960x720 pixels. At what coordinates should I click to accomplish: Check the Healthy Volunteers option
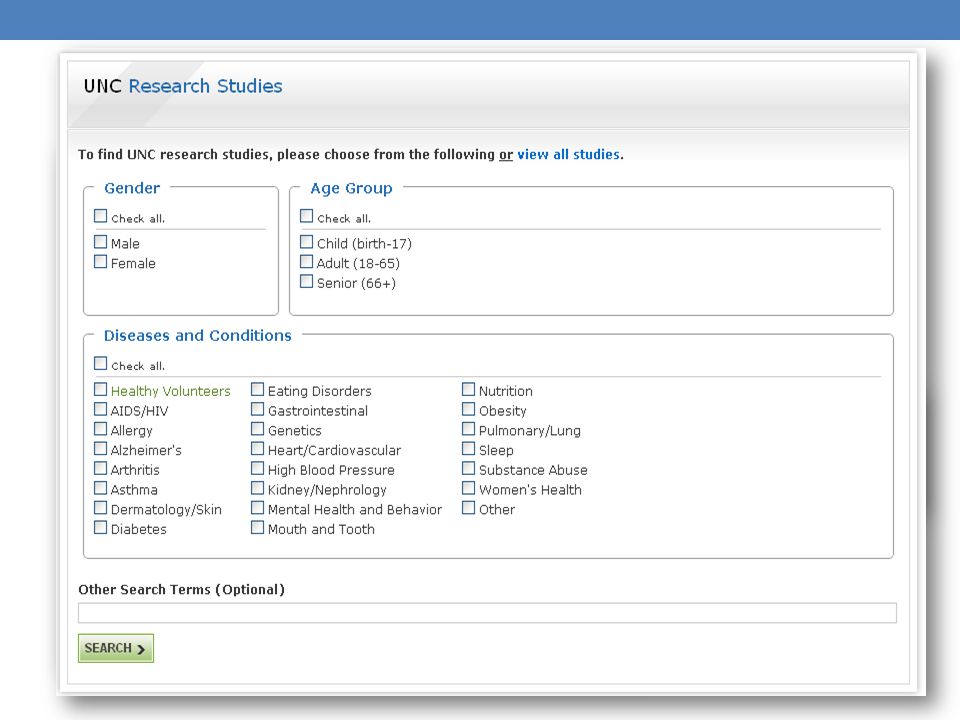click(100, 389)
